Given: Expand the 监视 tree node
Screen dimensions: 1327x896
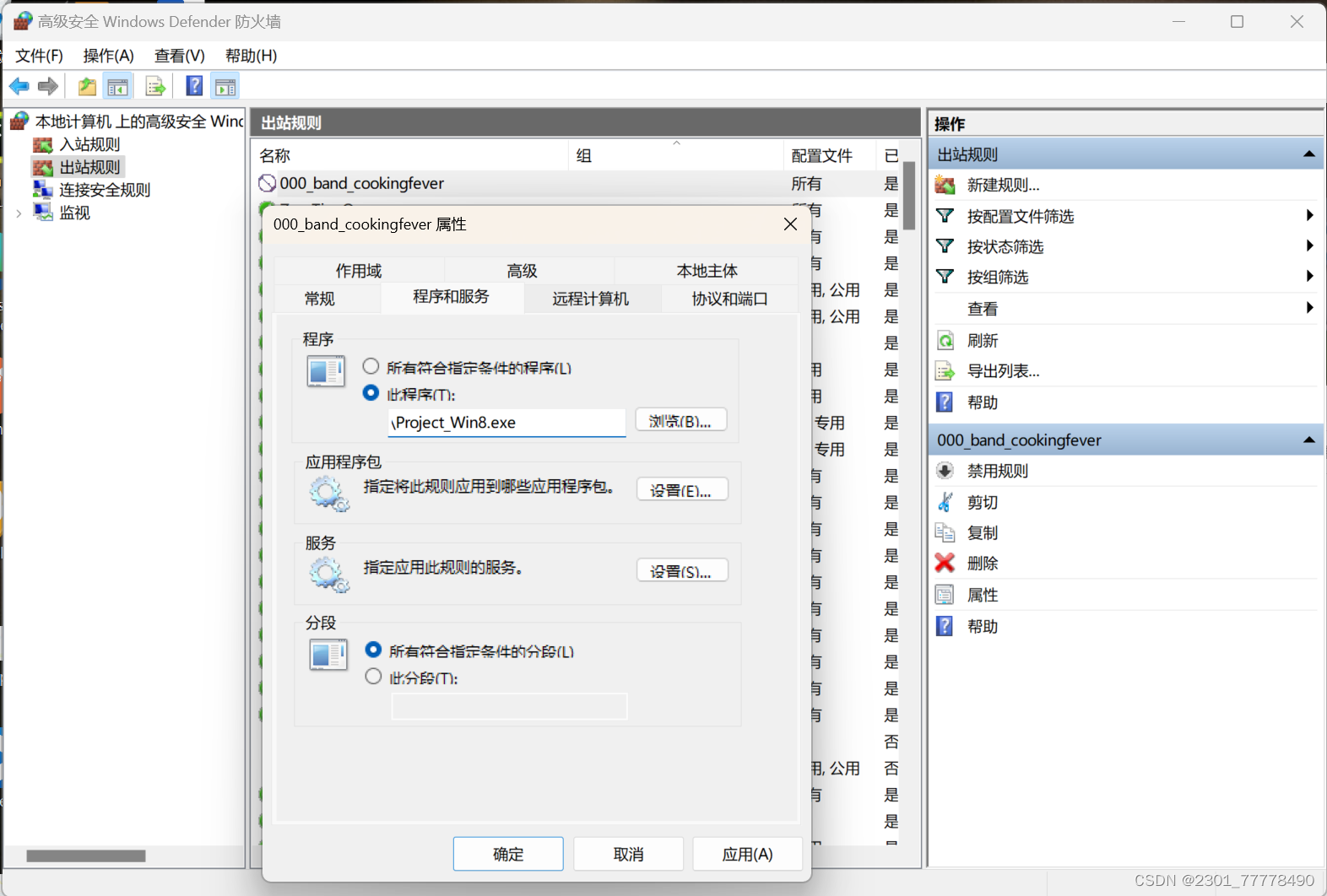Looking at the screenshot, I should click(x=19, y=213).
